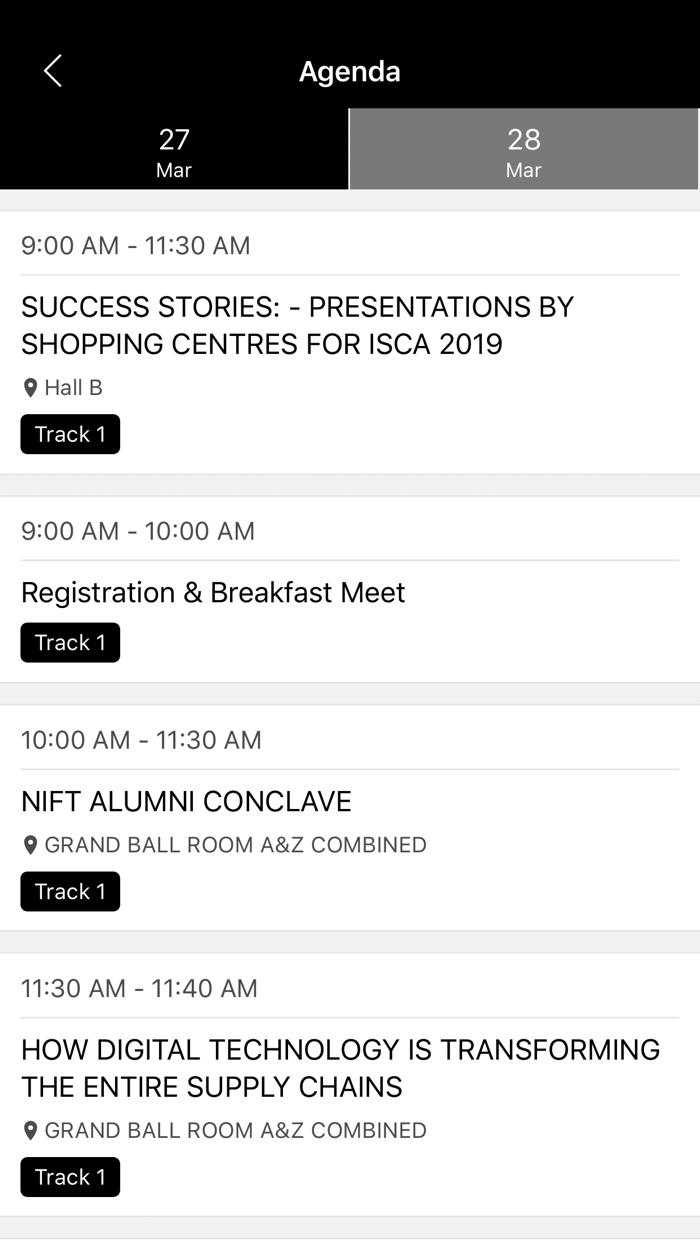Tap the back arrow icon
Image resolution: width=700 pixels, height=1244 pixels.
point(53,71)
